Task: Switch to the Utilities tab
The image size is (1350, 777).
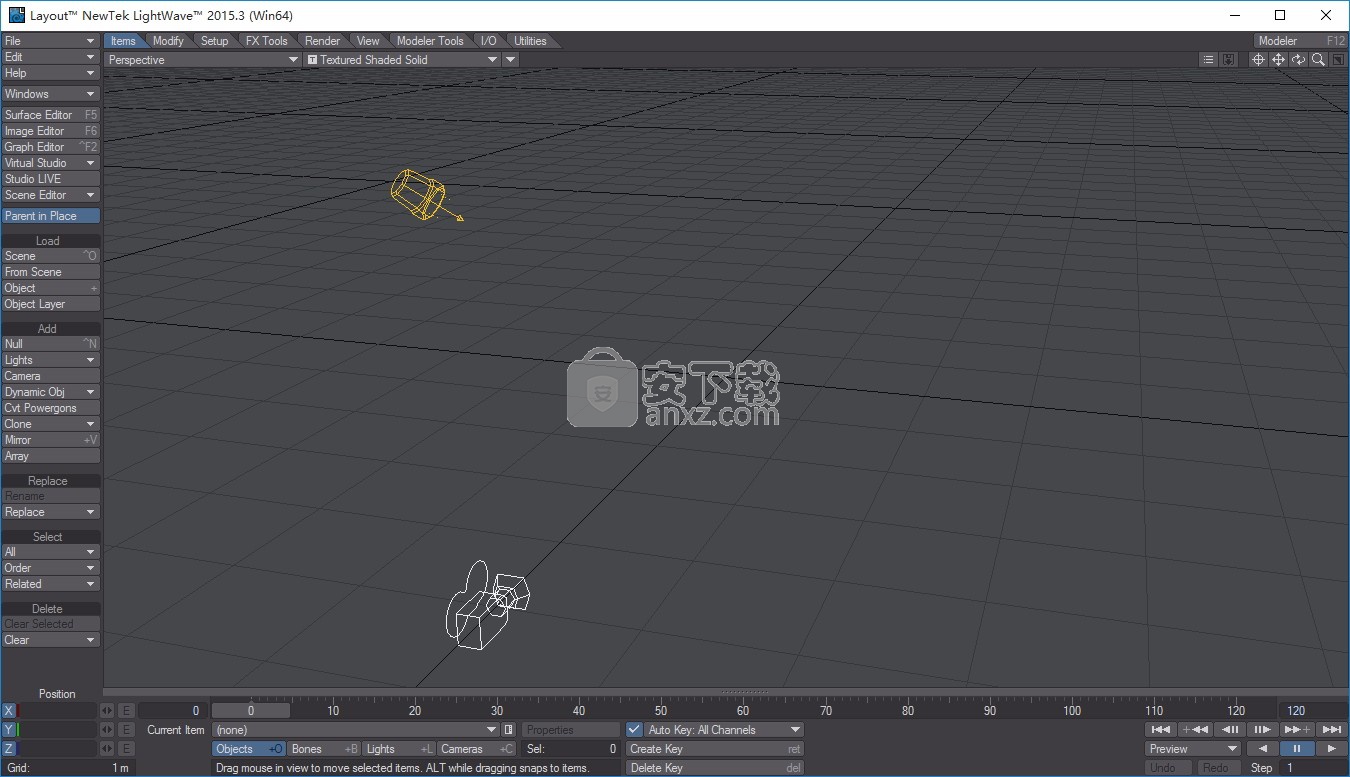Action: 530,41
